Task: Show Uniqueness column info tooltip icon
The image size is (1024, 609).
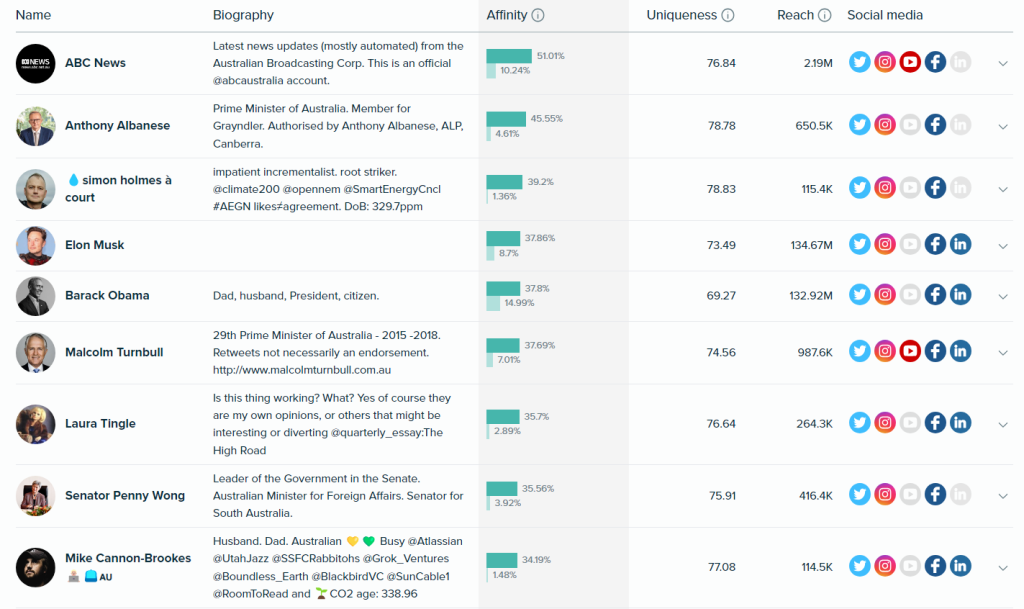Action: (x=728, y=15)
